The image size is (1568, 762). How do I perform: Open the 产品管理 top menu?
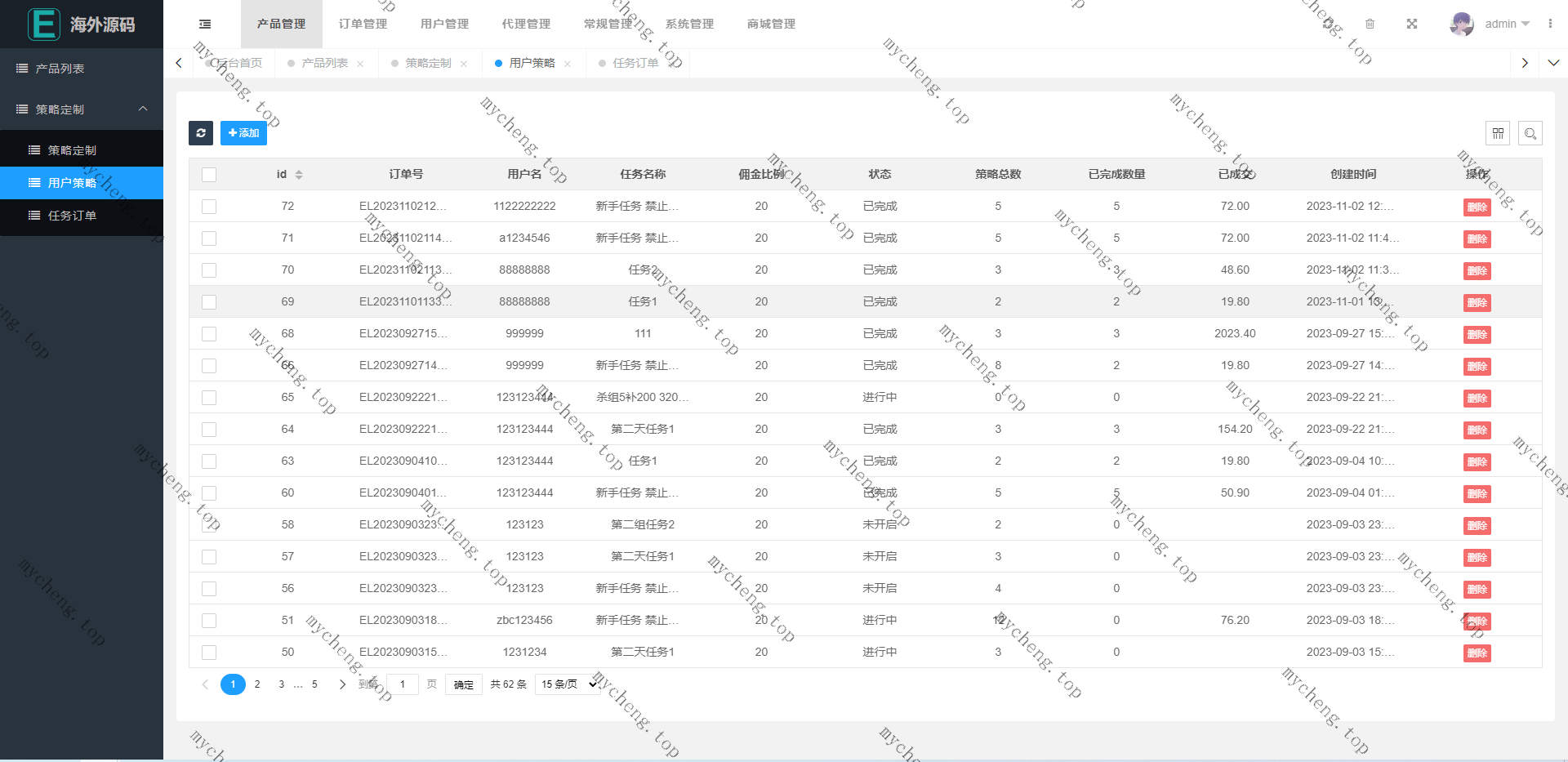point(281,25)
